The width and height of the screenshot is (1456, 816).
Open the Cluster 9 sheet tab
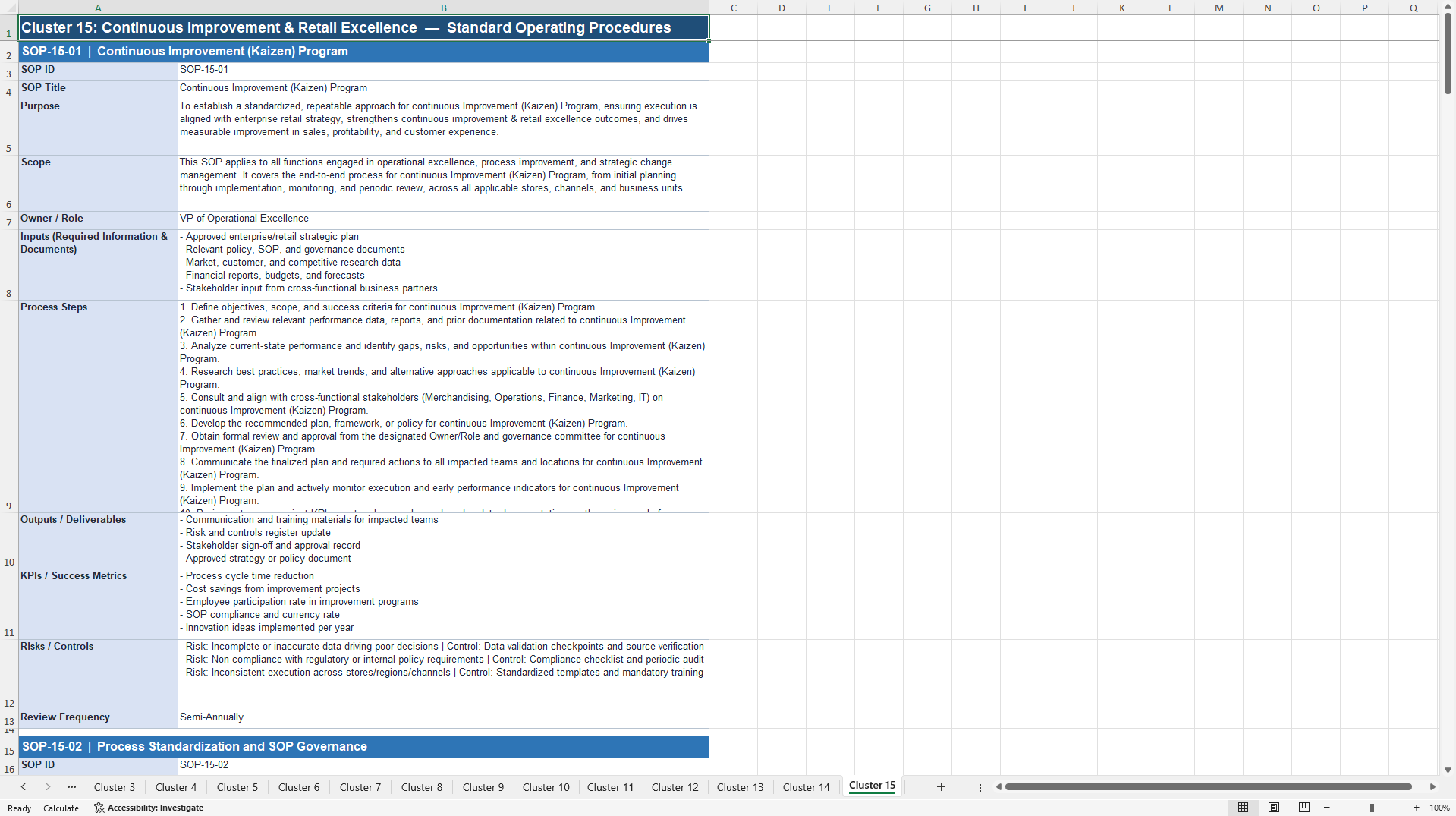pyautogui.click(x=483, y=787)
